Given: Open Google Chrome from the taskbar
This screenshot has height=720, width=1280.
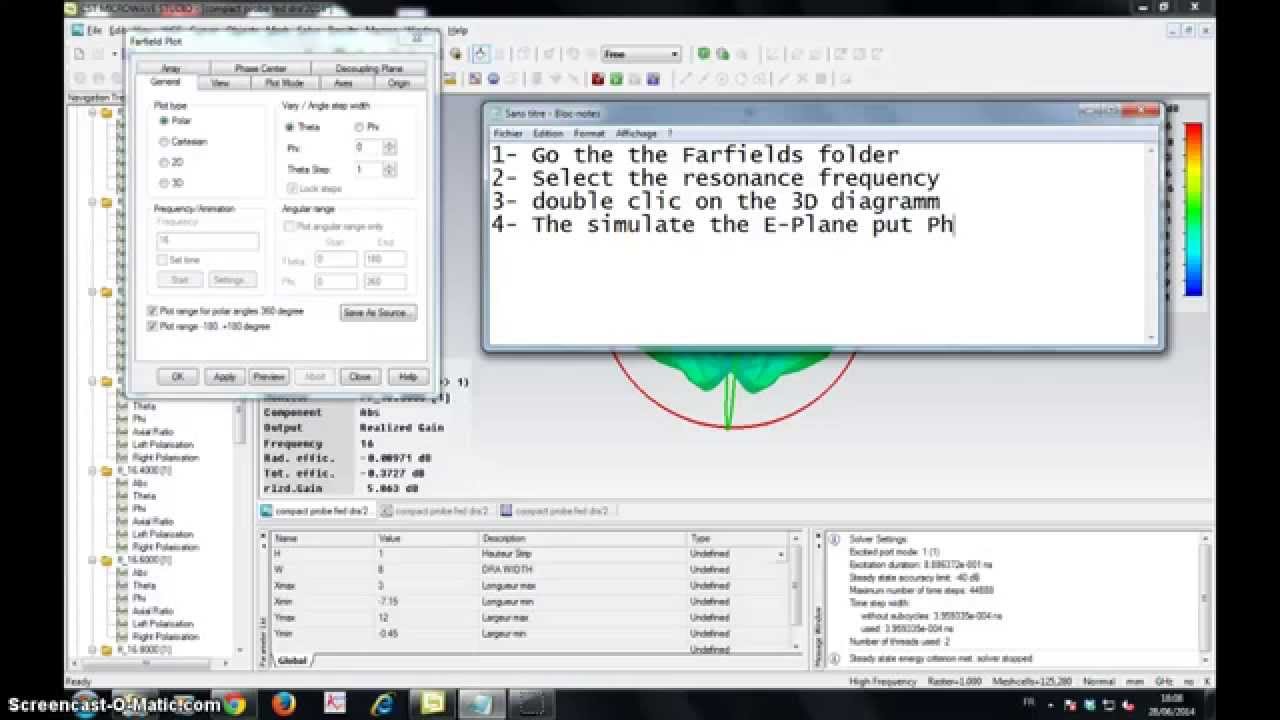Looking at the screenshot, I should click(x=234, y=704).
